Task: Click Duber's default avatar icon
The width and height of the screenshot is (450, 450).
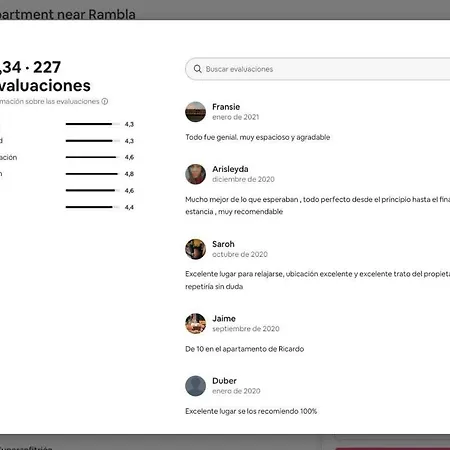Action: click(x=195, y=386)
